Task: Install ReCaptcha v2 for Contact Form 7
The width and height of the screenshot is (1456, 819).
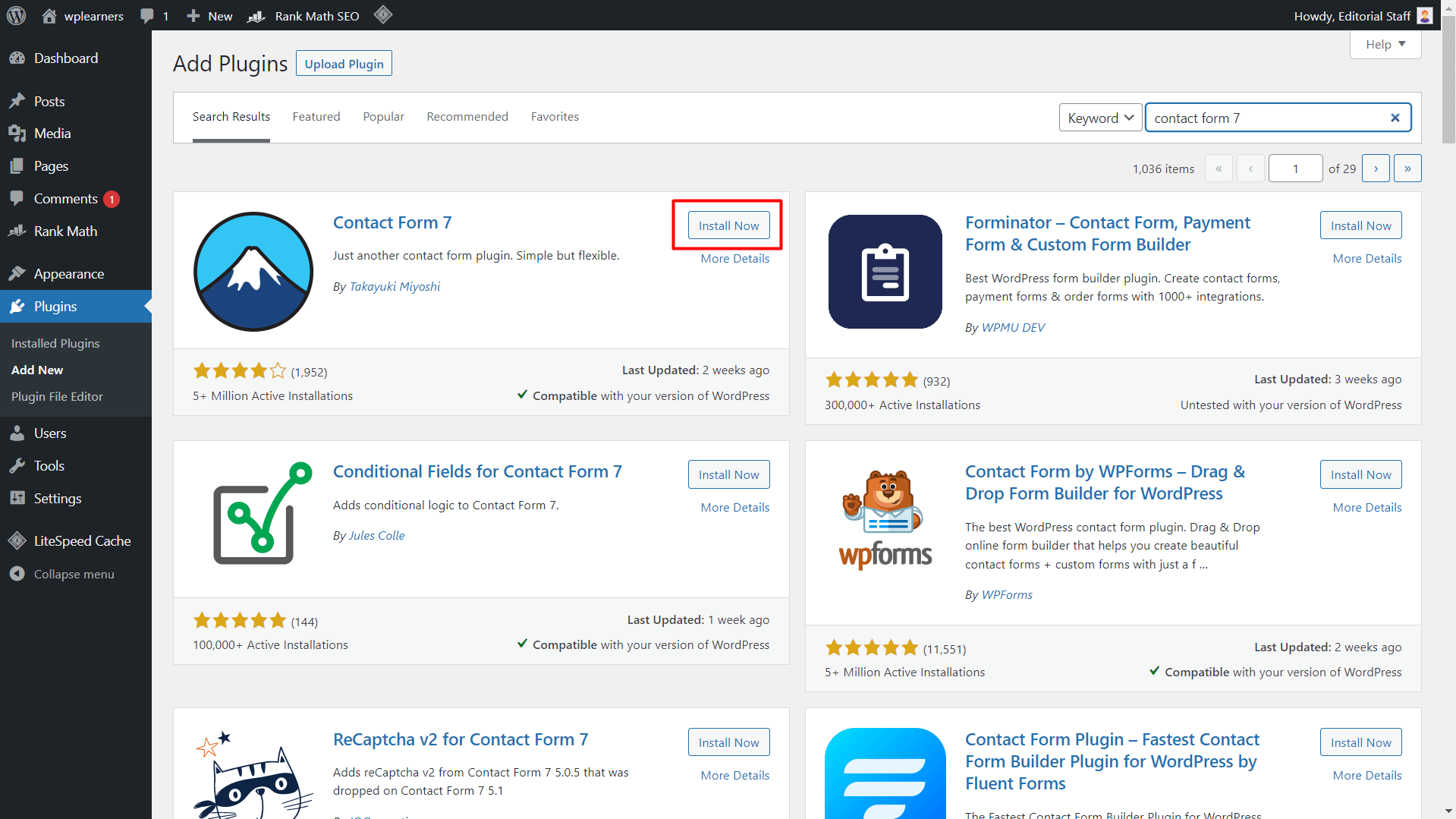Action: [728, 742]
